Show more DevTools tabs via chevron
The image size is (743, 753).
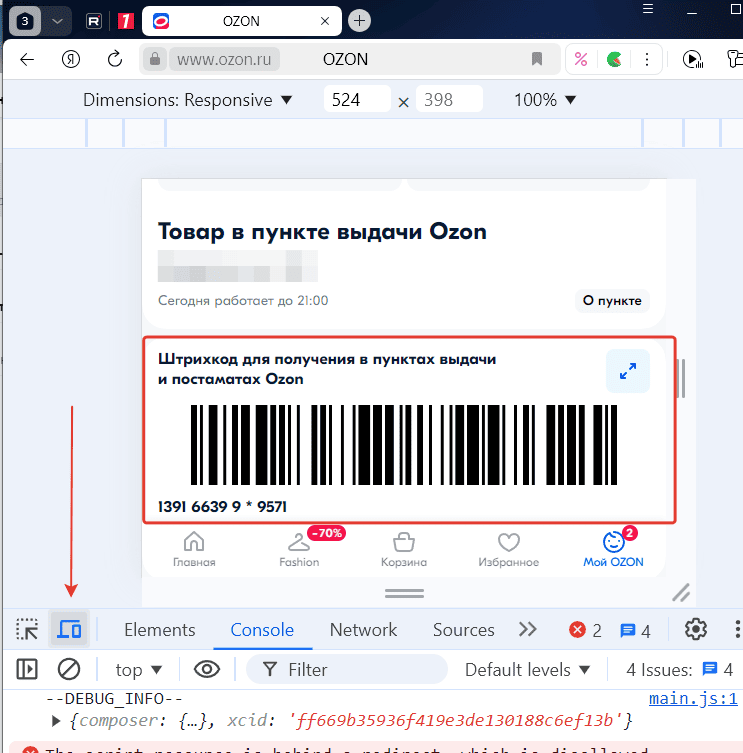pyautogui.click(x=527, y=629)
